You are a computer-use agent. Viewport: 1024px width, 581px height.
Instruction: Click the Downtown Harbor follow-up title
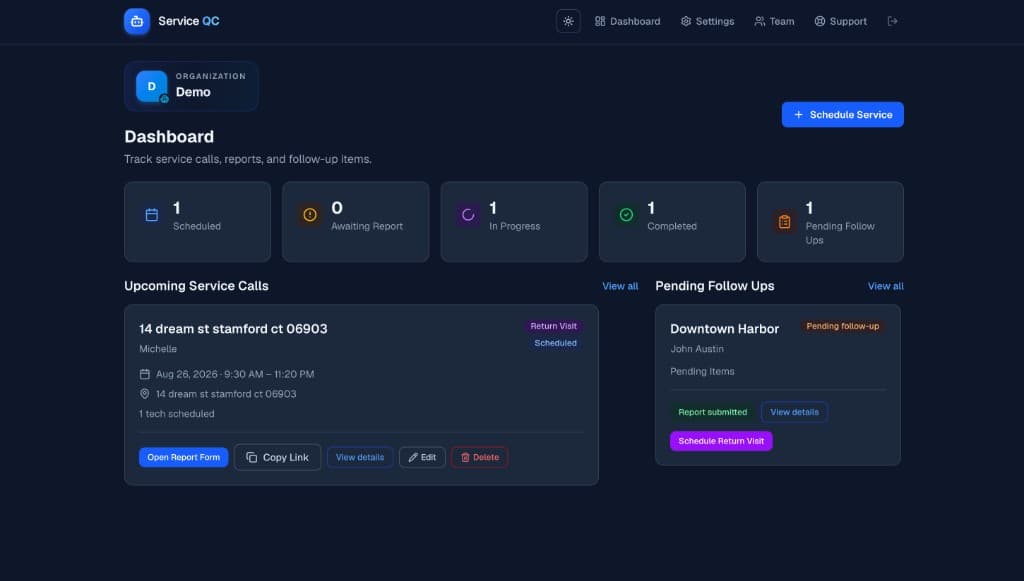click(x=724, y=329)
